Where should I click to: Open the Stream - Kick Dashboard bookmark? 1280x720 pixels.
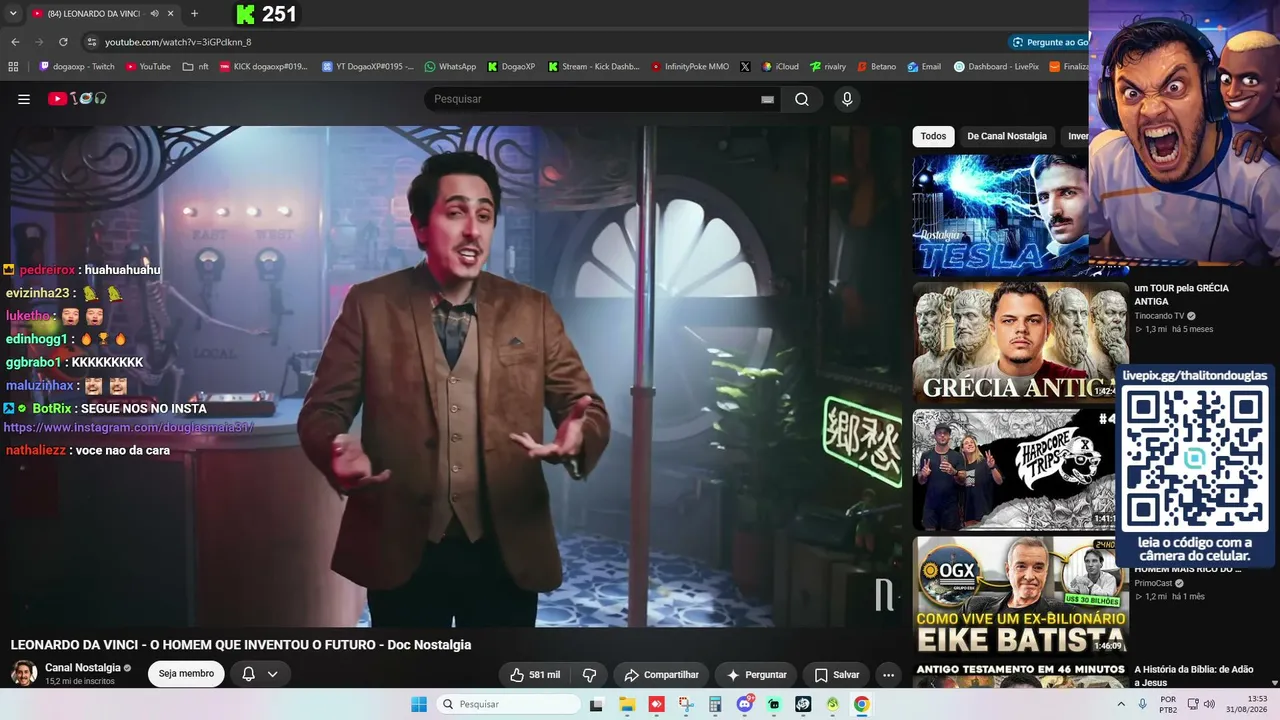pos(594,67)
